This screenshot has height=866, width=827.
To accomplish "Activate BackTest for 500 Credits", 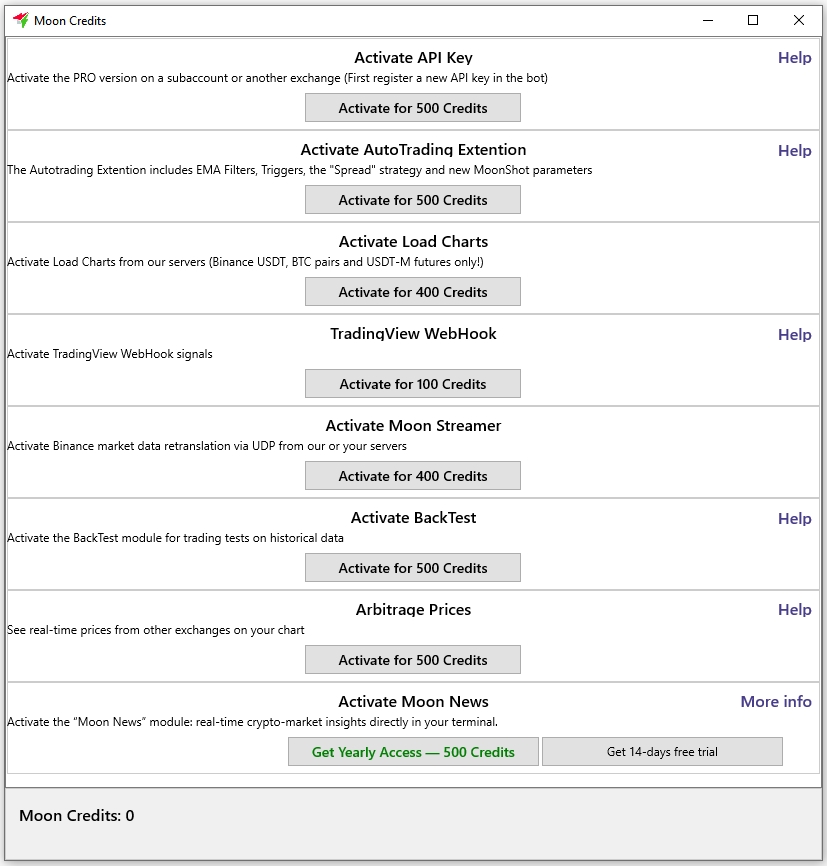I will coord(413,568).
